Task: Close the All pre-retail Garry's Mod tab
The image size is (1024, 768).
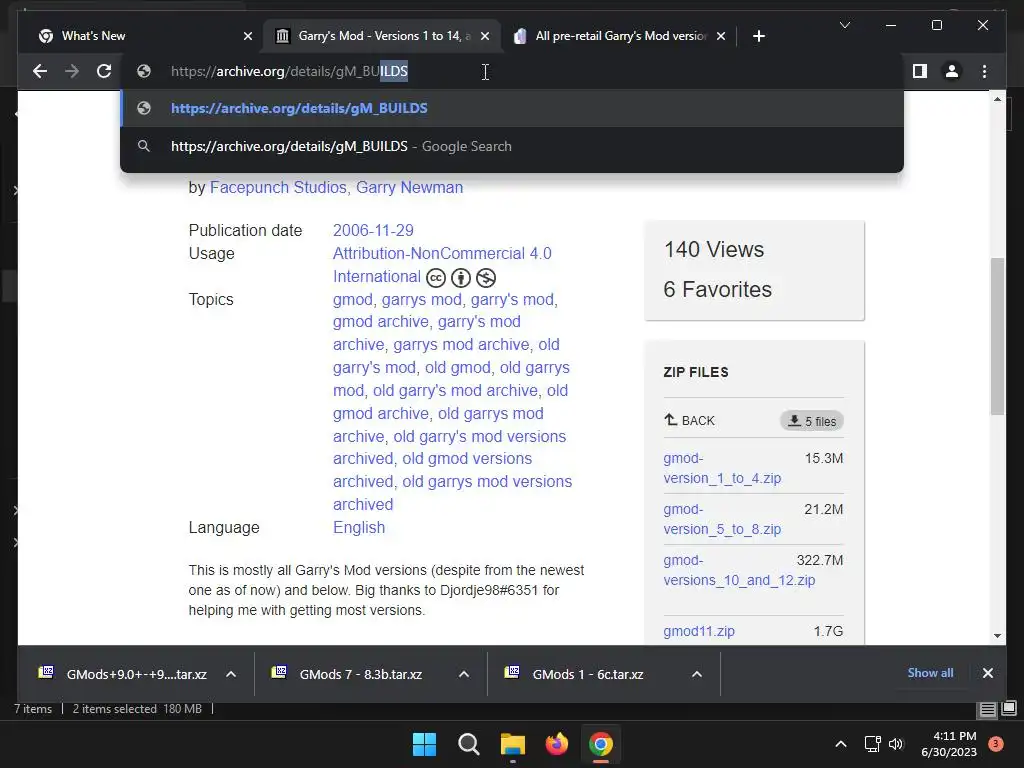Action: (720, 36)
